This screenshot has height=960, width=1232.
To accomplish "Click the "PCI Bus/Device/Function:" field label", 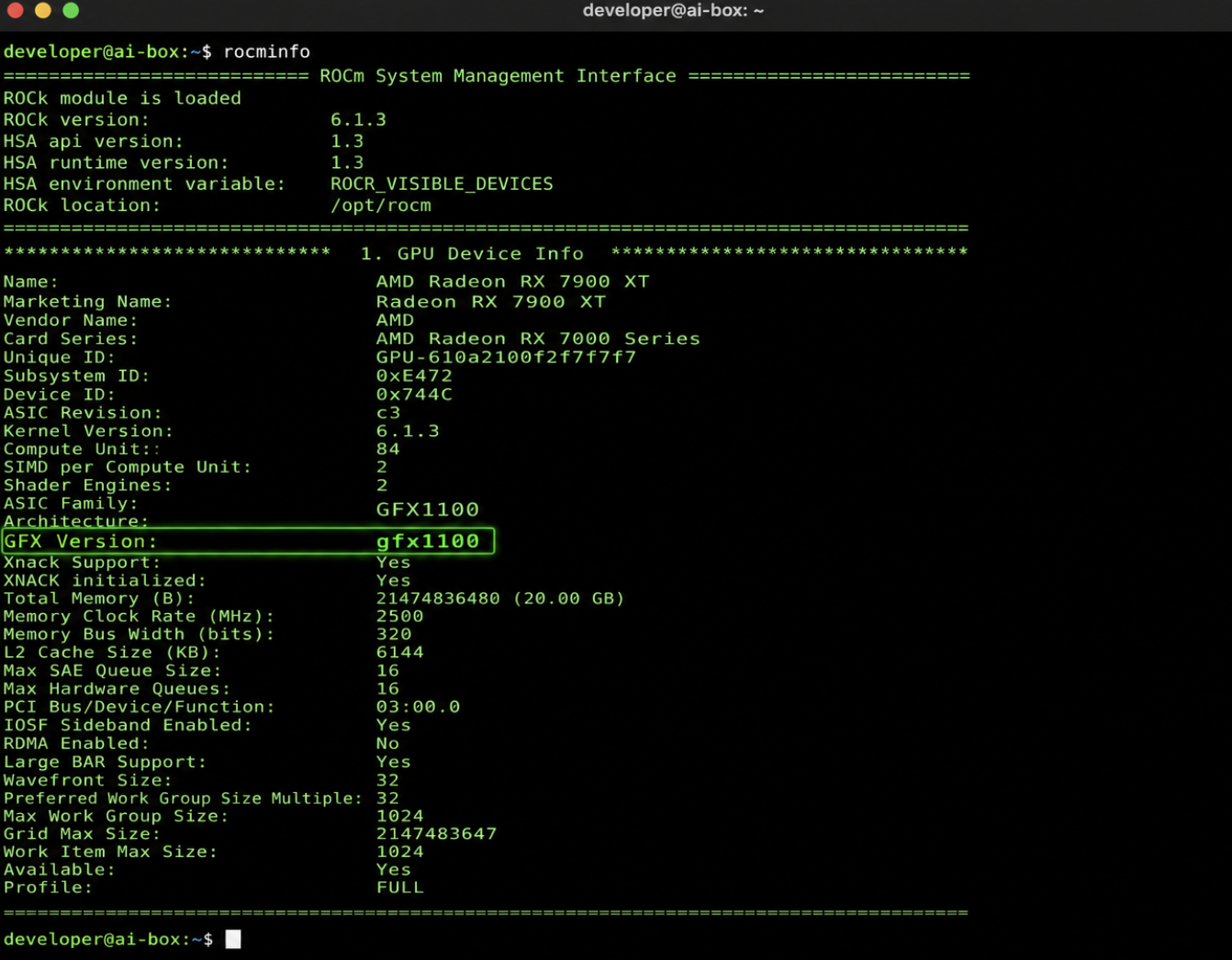I will click(x=139, y=707).
